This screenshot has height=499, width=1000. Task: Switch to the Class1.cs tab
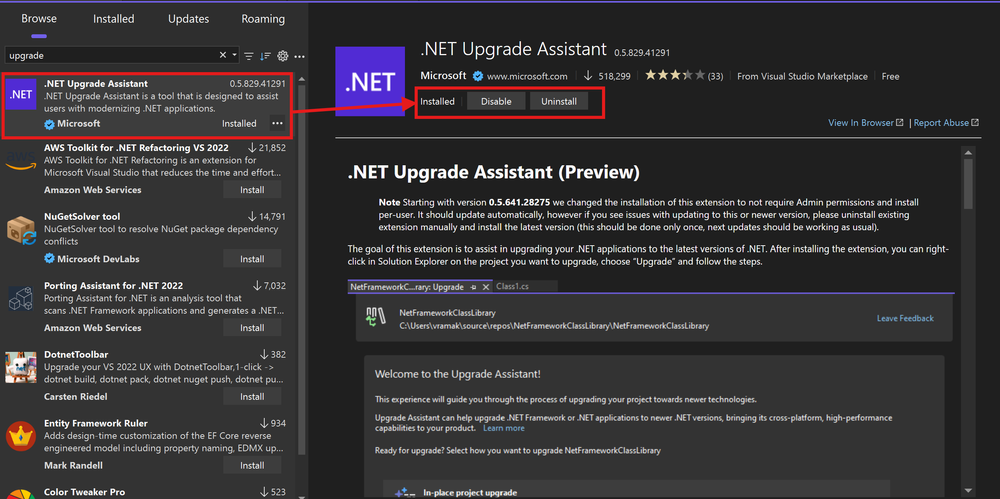[x=512, y=287]
